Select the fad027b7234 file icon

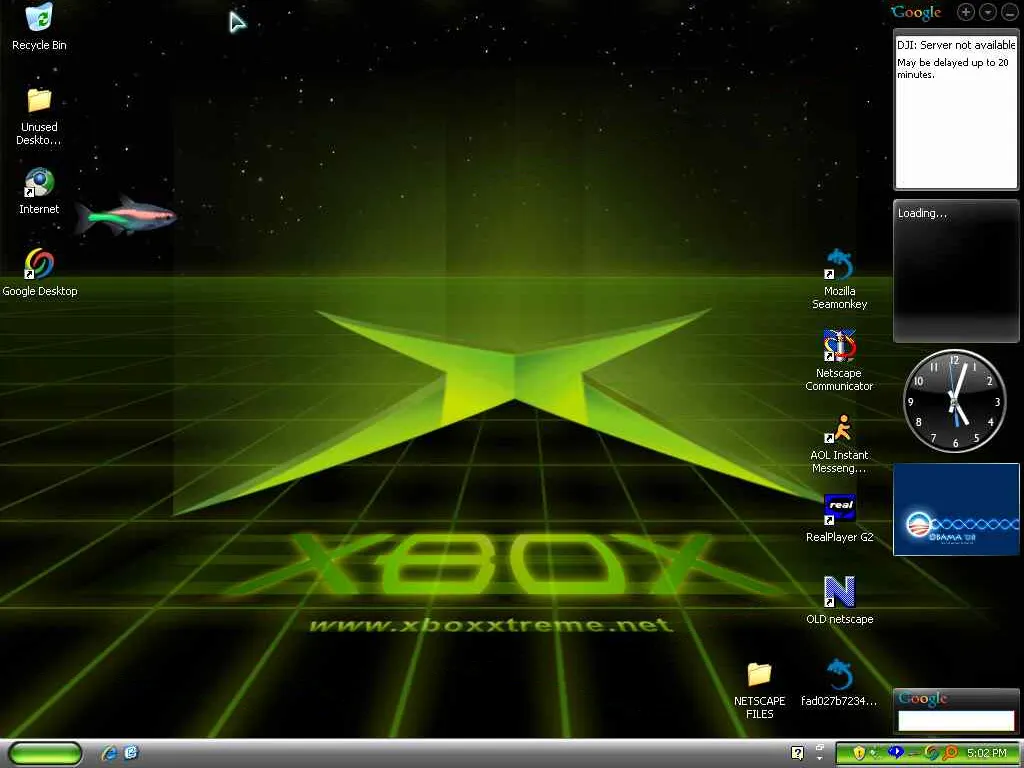click(x=839, y=682)
